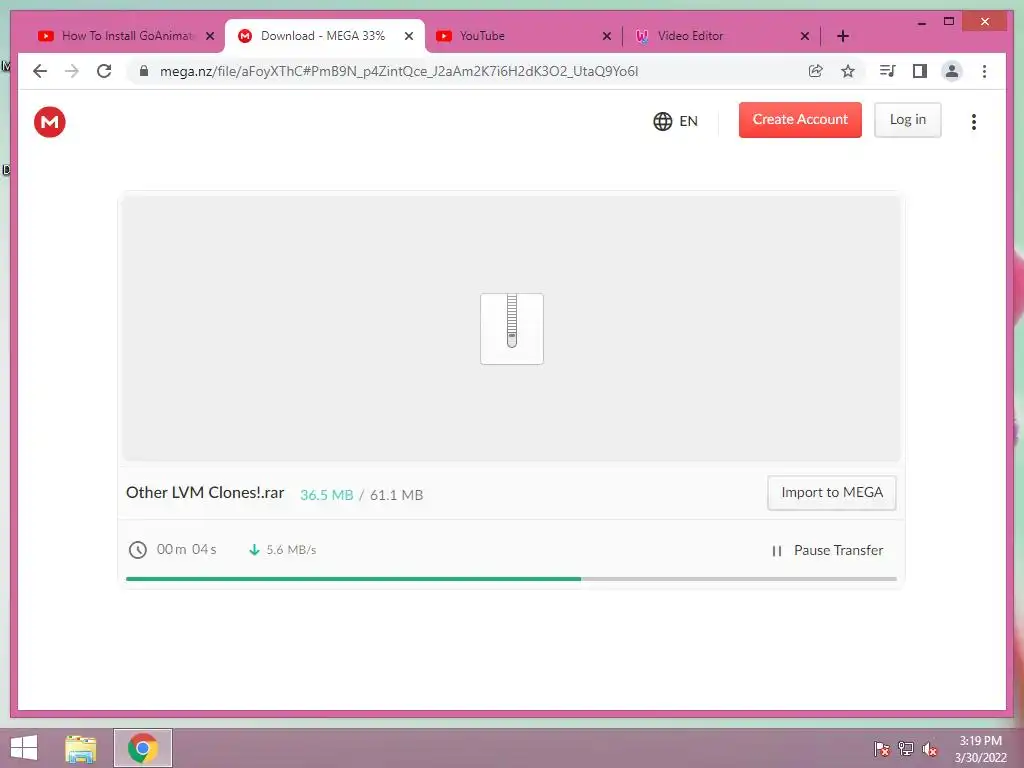Click the downloaded amount 36.5 MB
1024x768 pixels.
327,495
